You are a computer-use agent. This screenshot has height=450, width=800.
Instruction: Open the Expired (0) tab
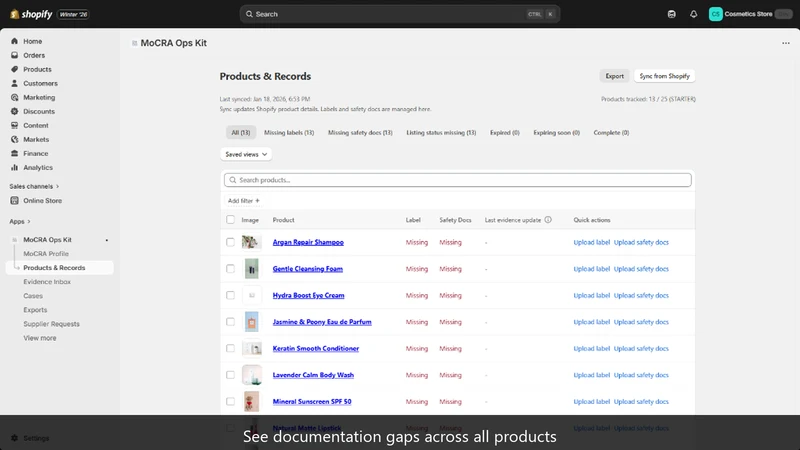[505, 133]
